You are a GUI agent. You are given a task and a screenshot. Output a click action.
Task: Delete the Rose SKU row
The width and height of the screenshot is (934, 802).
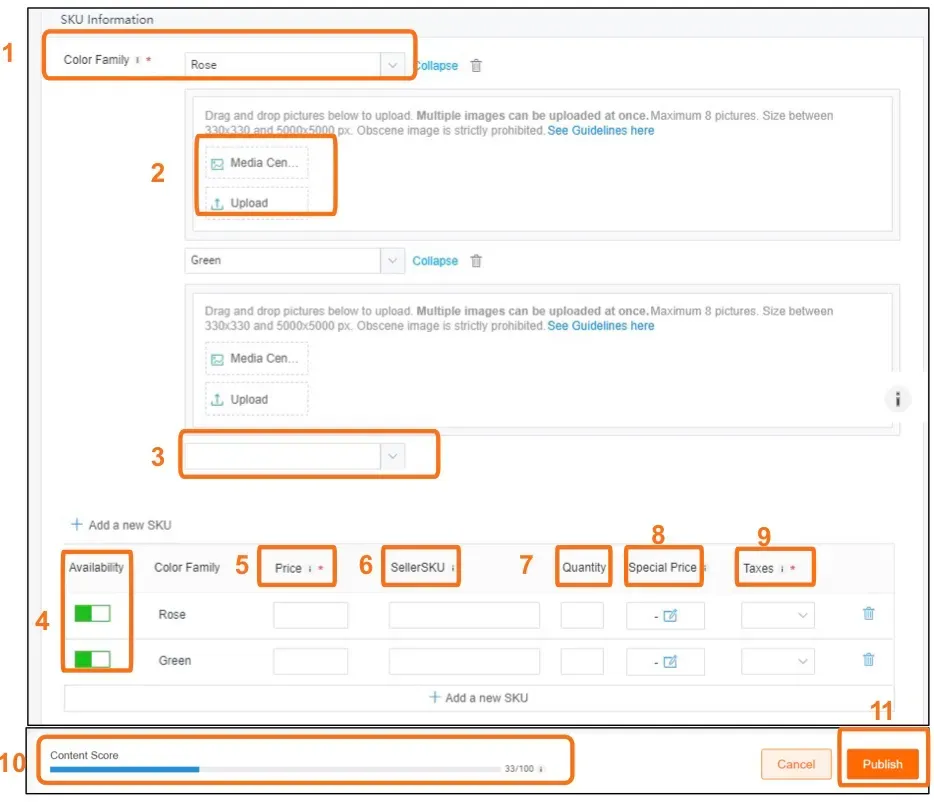coord(868,613)
